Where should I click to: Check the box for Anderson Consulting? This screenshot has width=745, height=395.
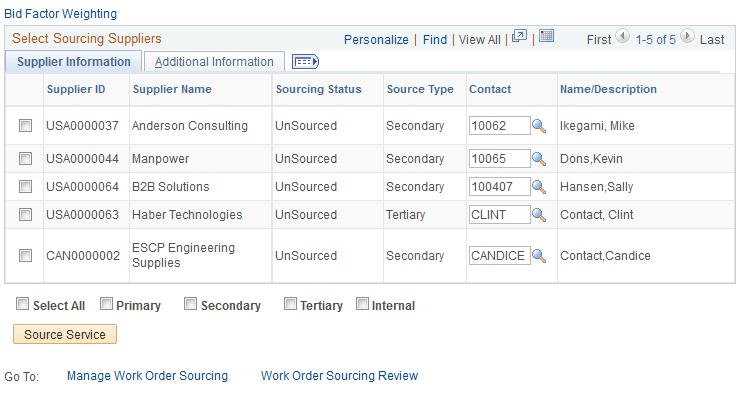(25, 126)
